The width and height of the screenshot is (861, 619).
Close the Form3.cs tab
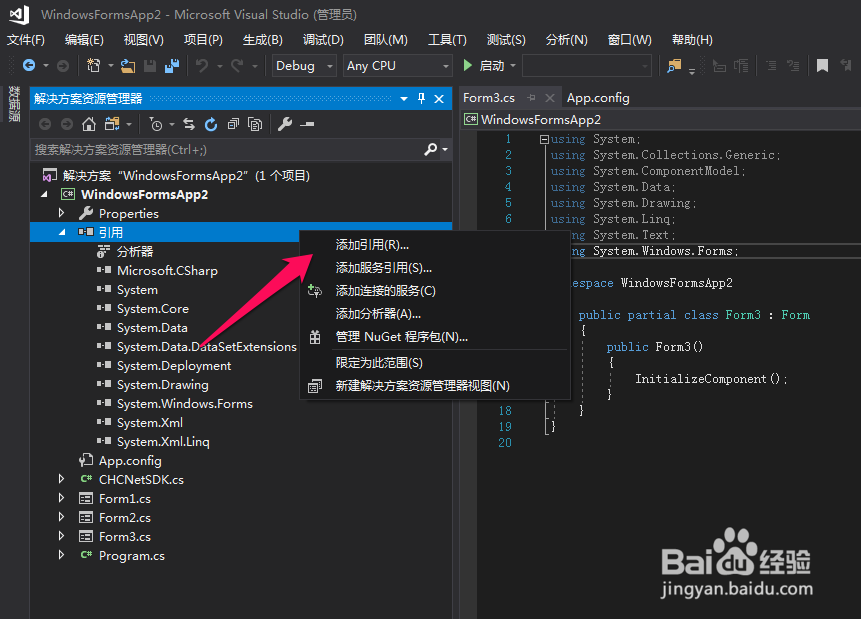(550, 98)
